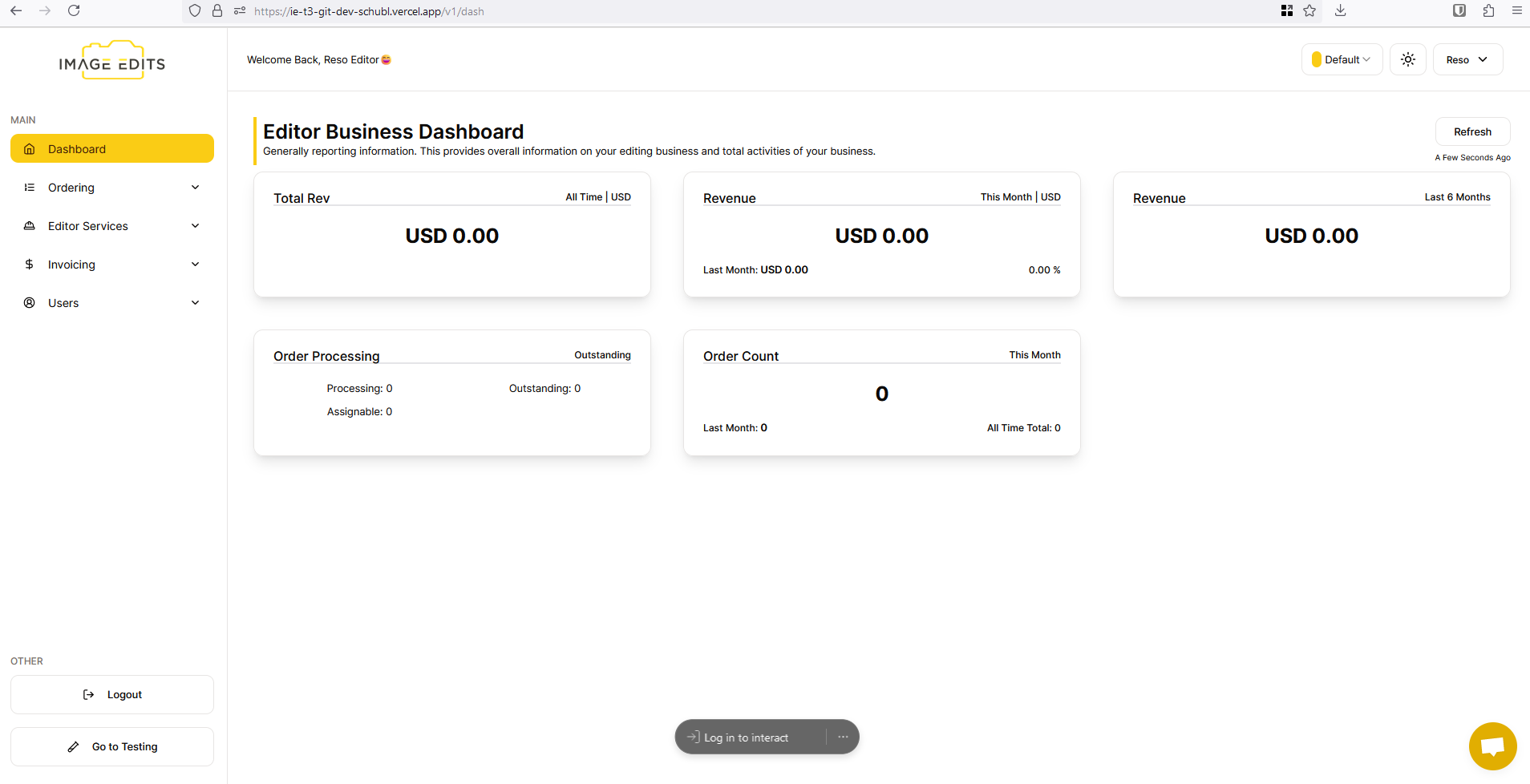Click the site lock icon in address bar
The width and height of the screenshot is (1530, 784).
(x=217, y=11)
